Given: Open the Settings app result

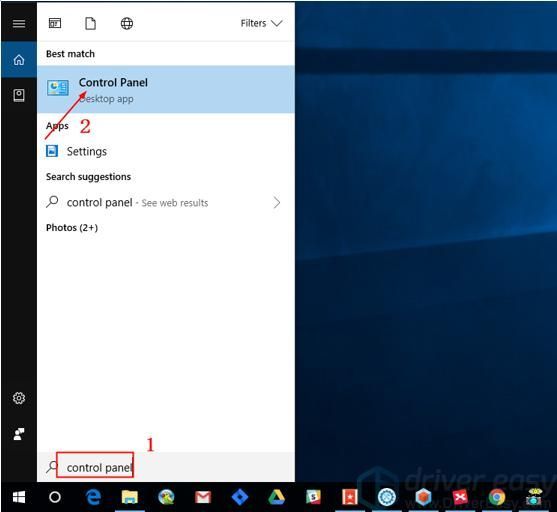Looking at the screenshot, I should click(166, 151).
